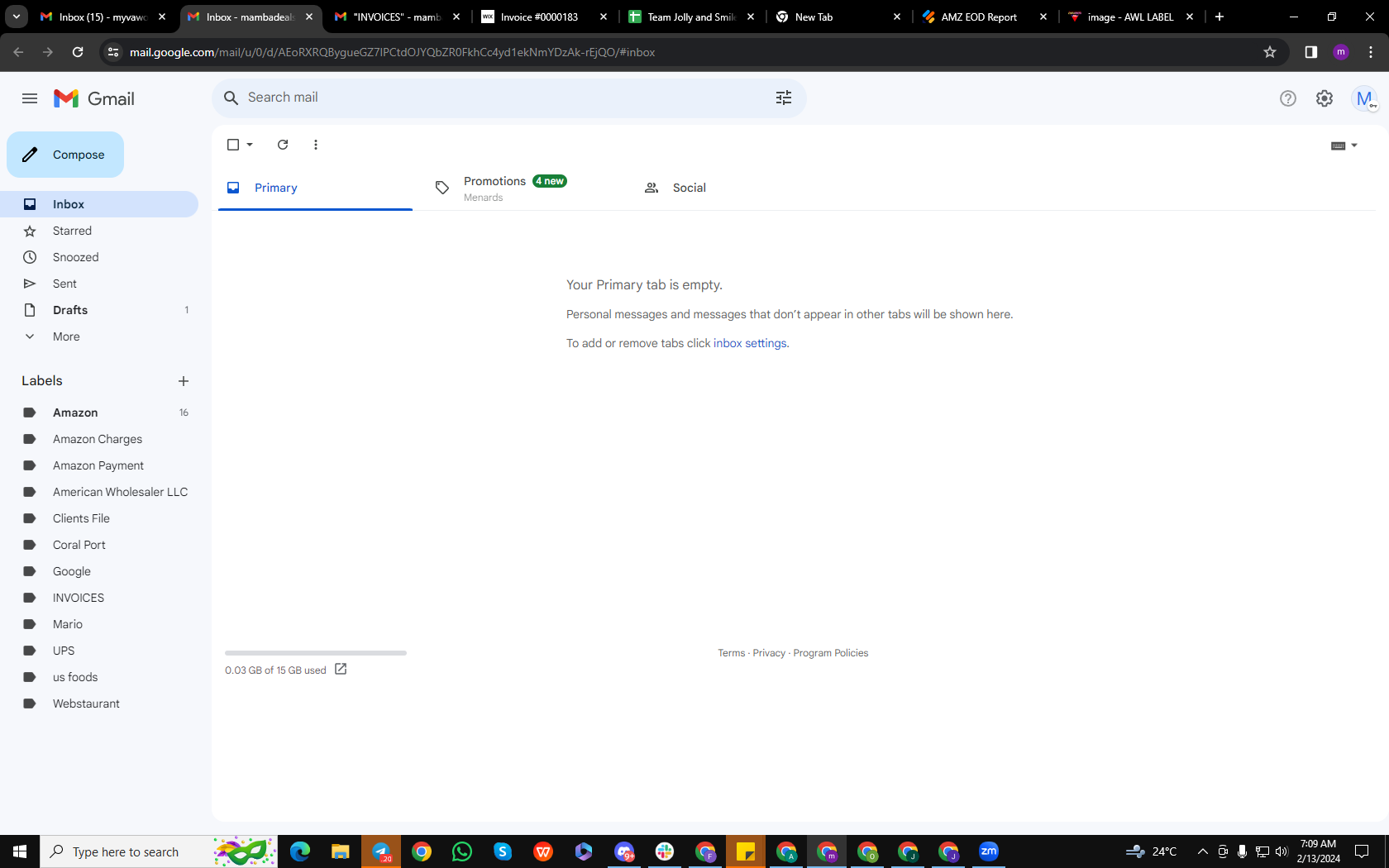Viewport: 1389px width, 868px height.
Task: Open the Sent folder
Action: (x=99, y=284)
